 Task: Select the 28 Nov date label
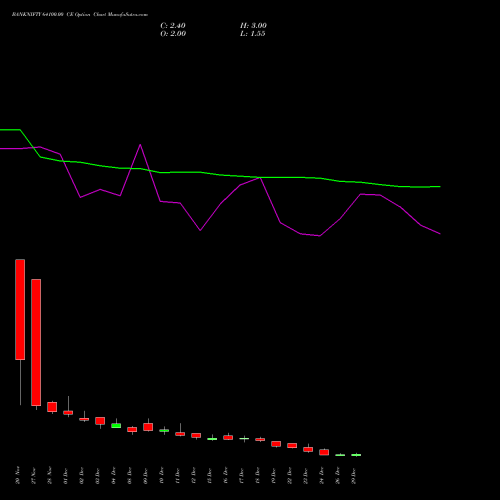coord(50,476)
